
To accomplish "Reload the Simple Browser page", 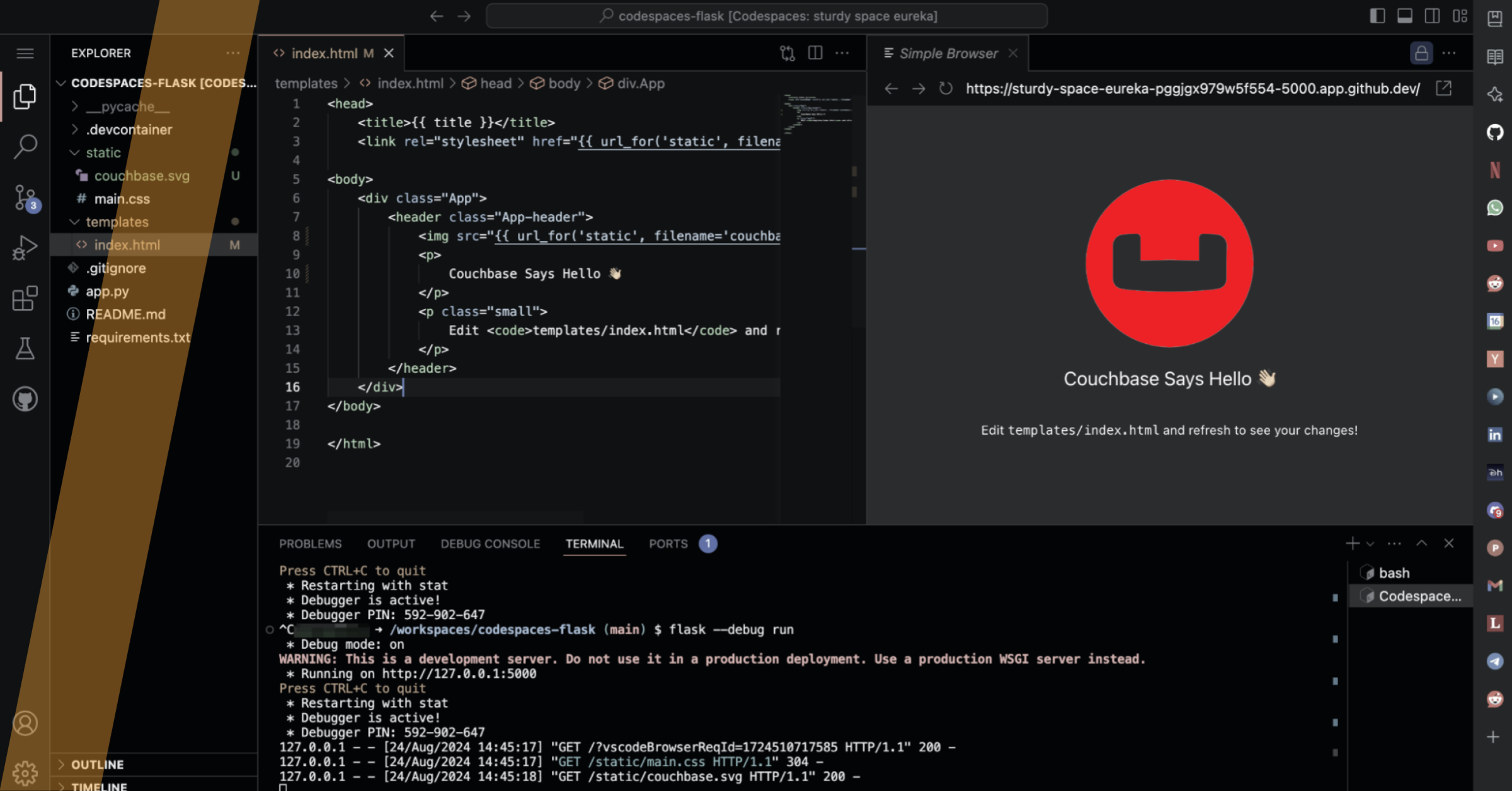I will [x=946, y=89].
